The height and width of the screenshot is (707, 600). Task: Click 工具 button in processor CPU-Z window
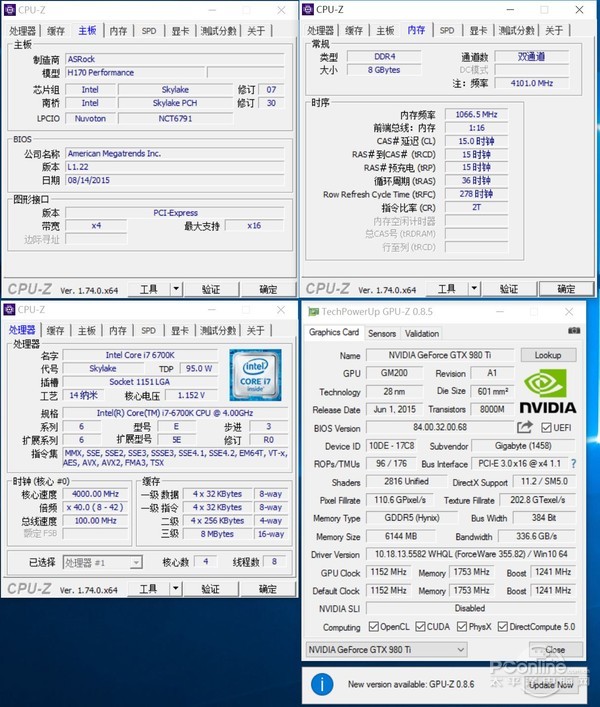148,588
